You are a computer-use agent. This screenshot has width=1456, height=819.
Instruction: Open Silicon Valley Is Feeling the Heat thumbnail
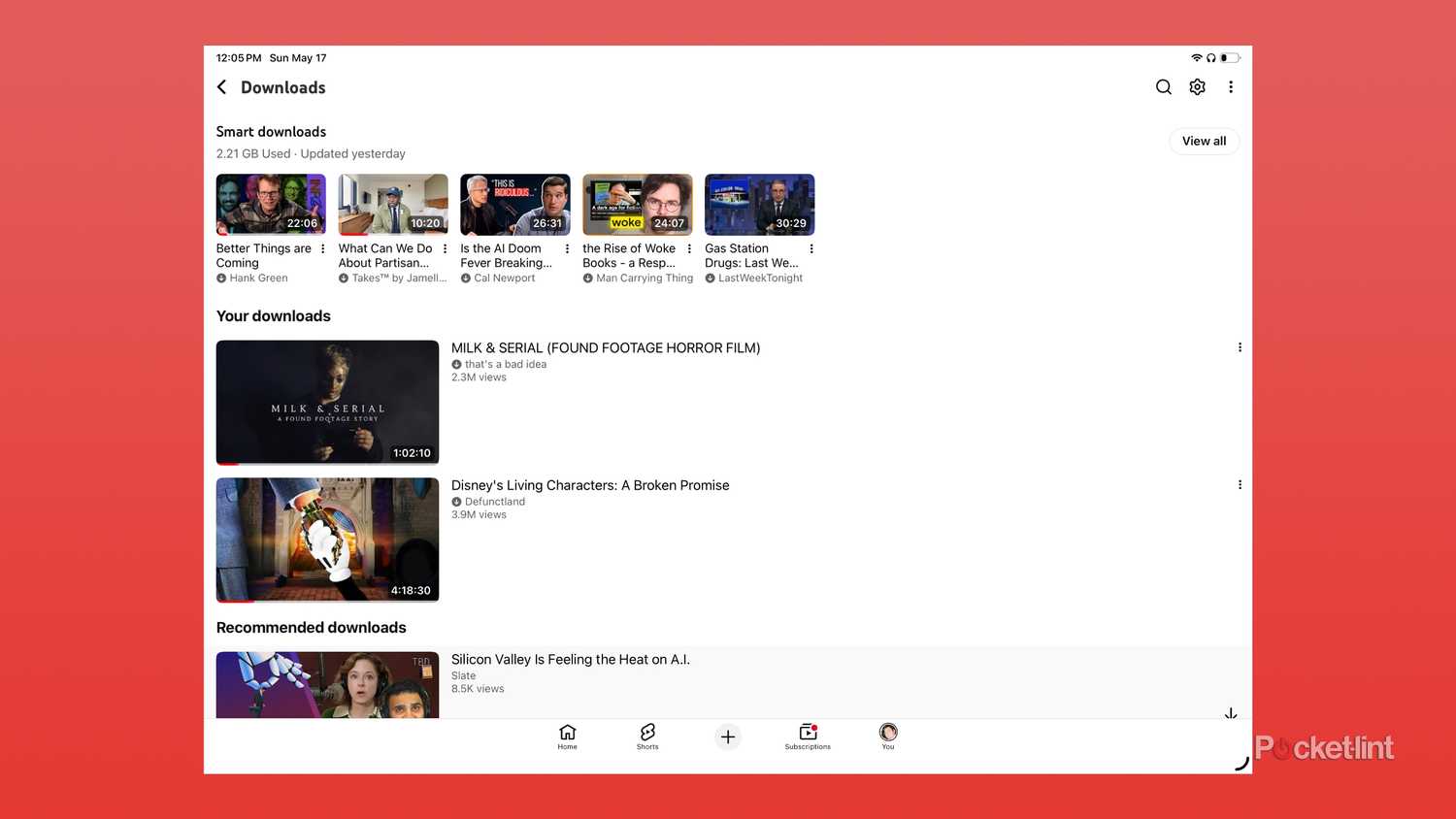click(x=327, y=685)
